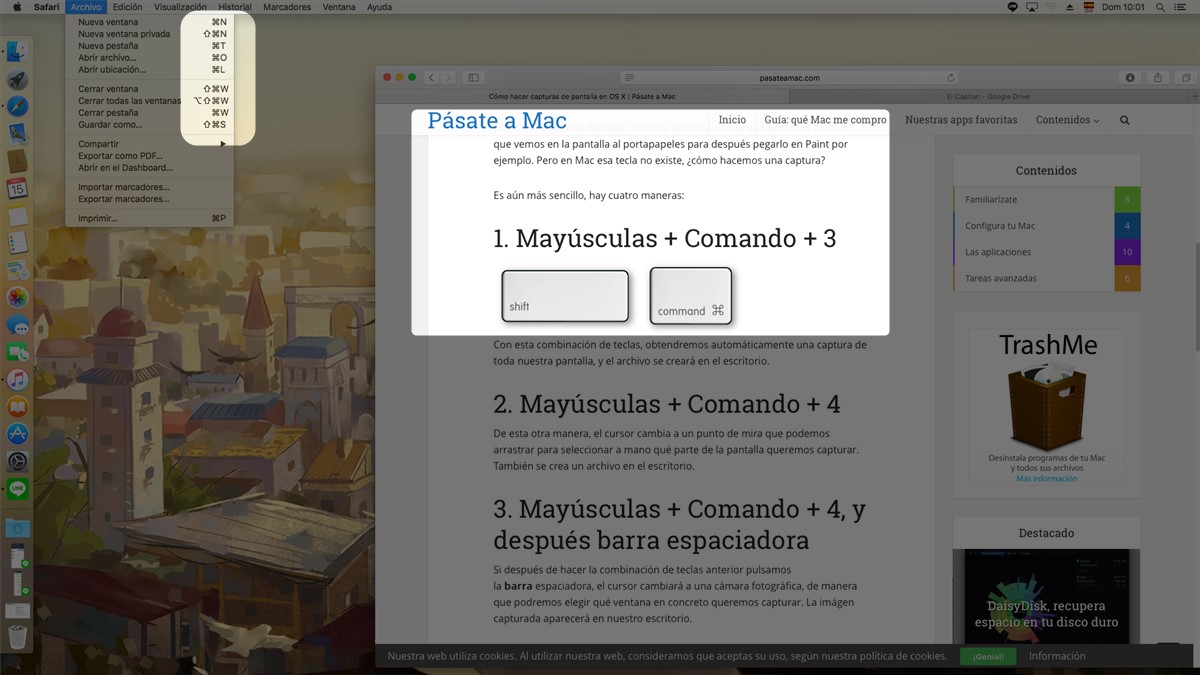Viewport: 1200px width, 675px height.
Task: Toggle Reader view icon in address bar
Action: click(x=628, y=77)
